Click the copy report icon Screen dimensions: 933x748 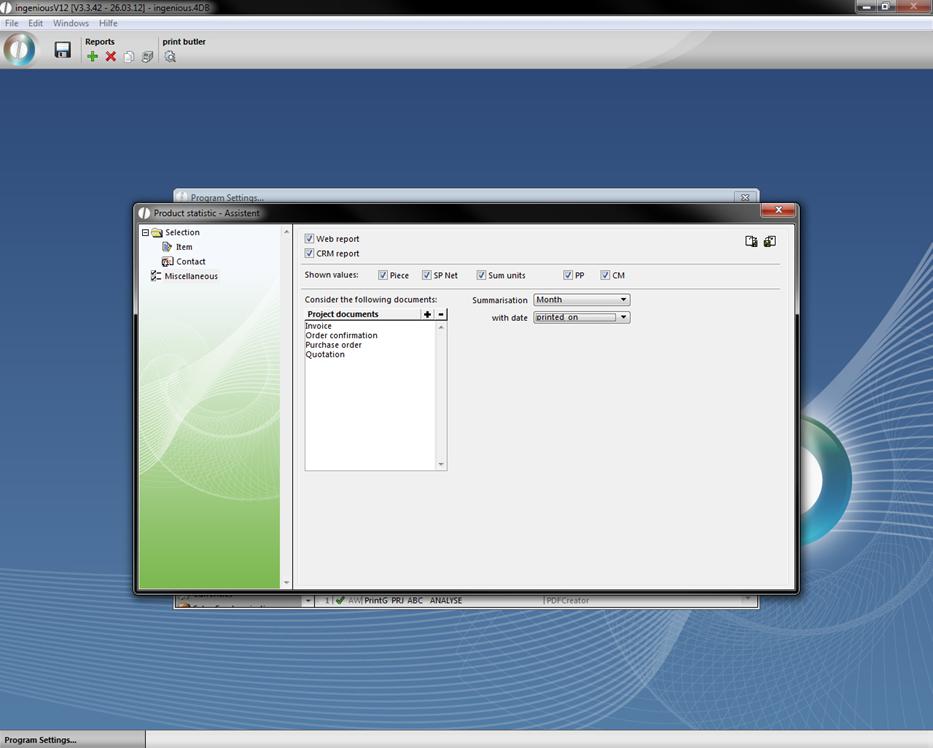129,57
